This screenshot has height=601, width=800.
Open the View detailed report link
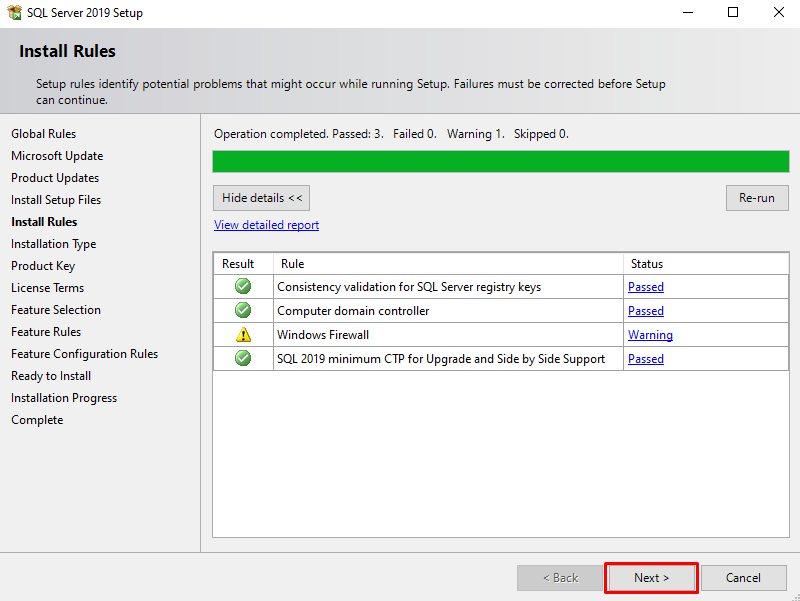[266, 225]
